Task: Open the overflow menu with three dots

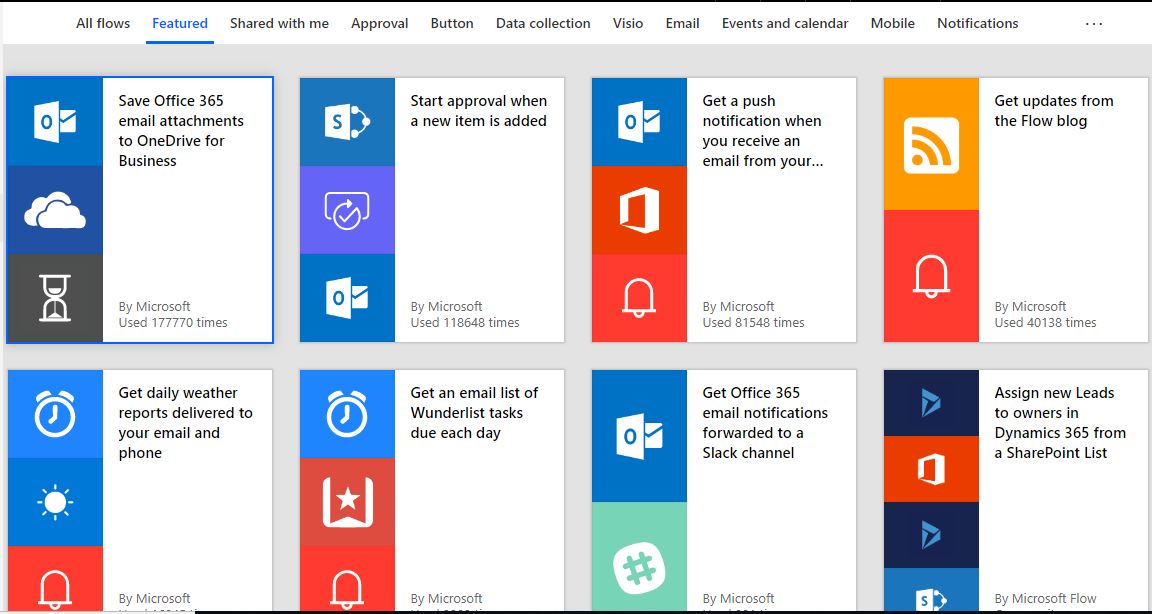Action: (x=1094, y=22)
